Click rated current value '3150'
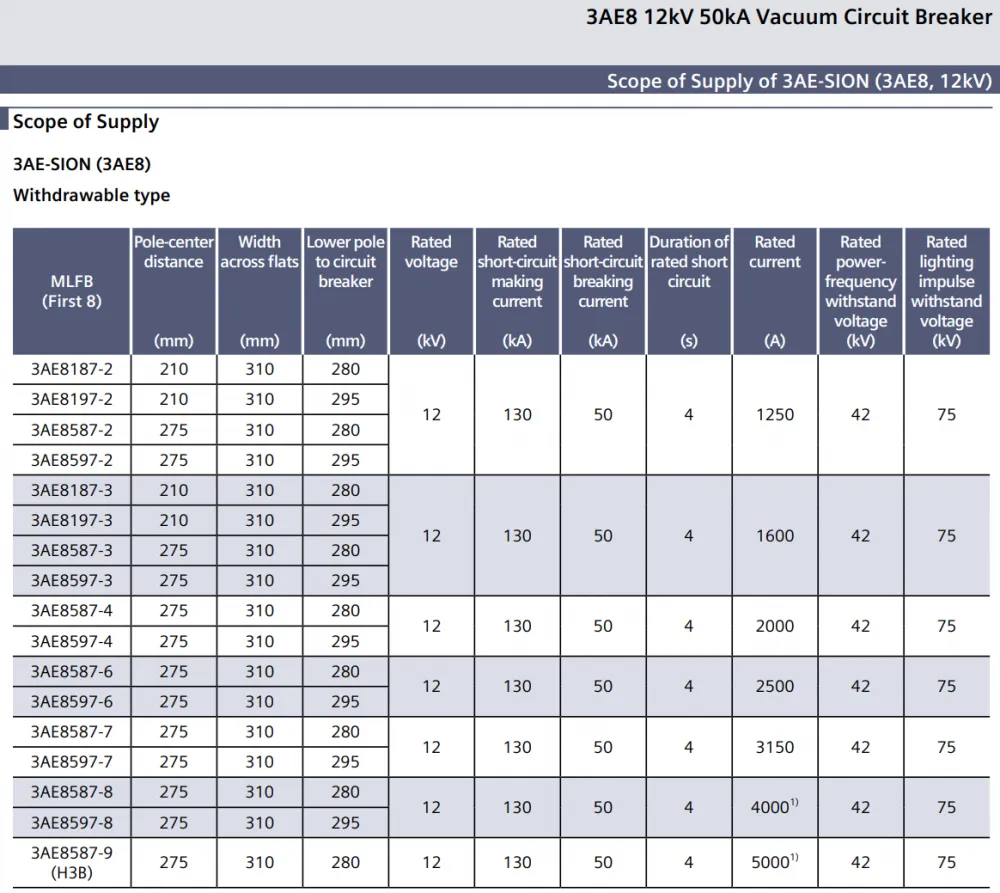1000x893 pixels. (775, 747)
